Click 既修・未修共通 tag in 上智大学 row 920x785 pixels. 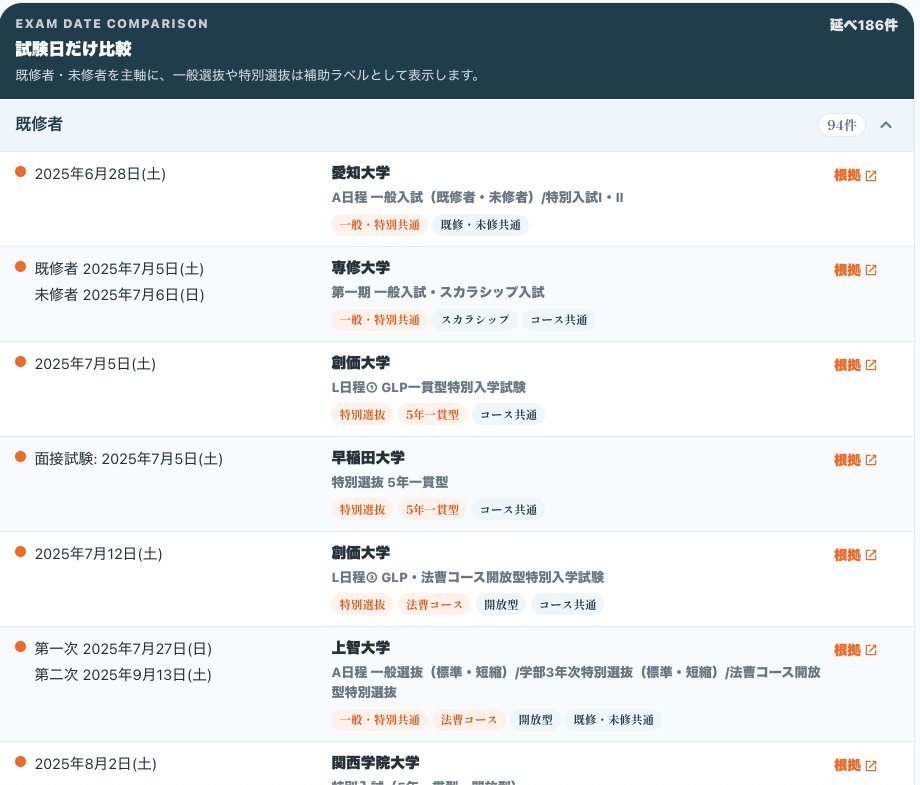tap(613, 720)
